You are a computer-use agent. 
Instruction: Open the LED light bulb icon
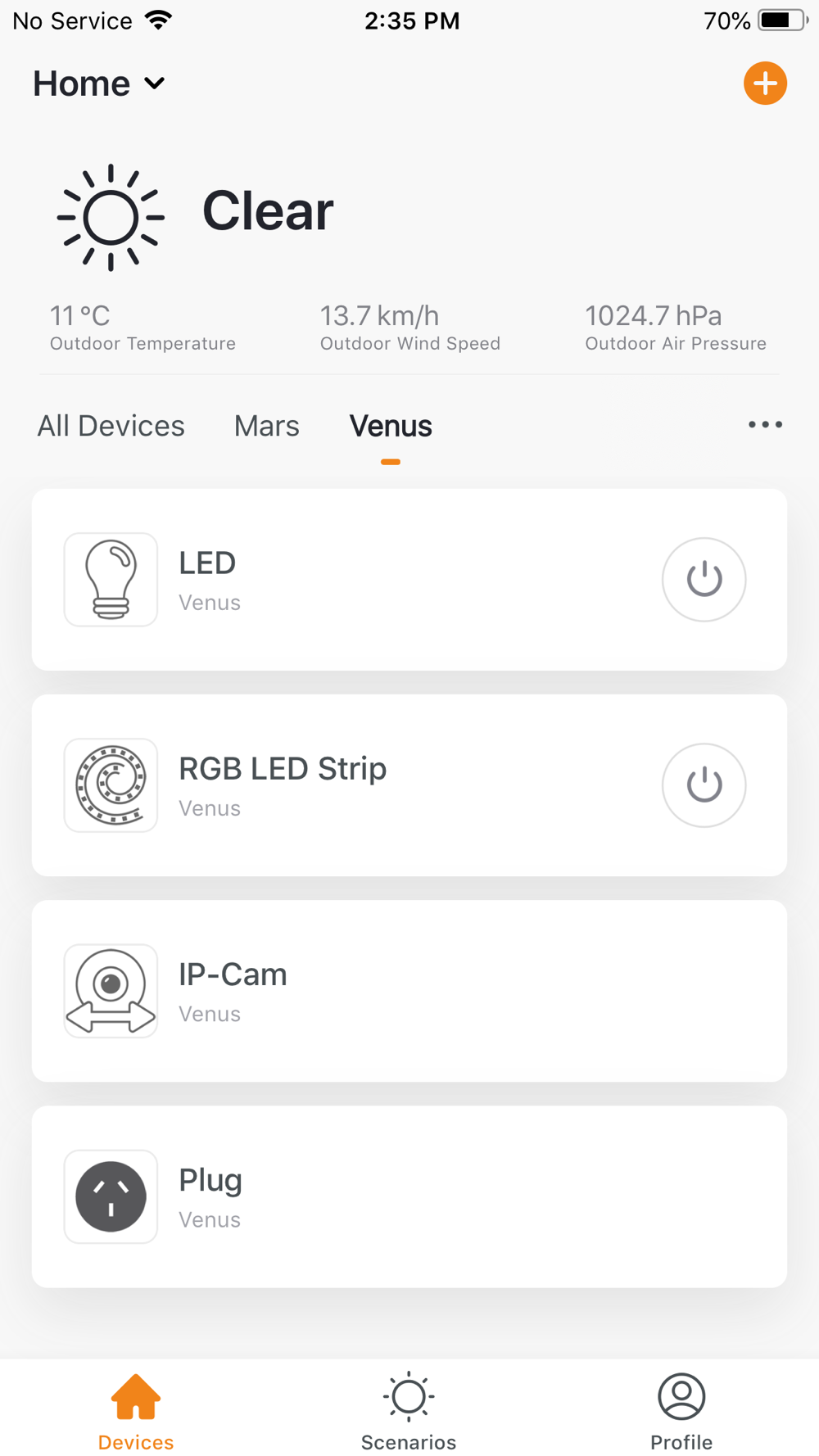[x=111, y=580]
